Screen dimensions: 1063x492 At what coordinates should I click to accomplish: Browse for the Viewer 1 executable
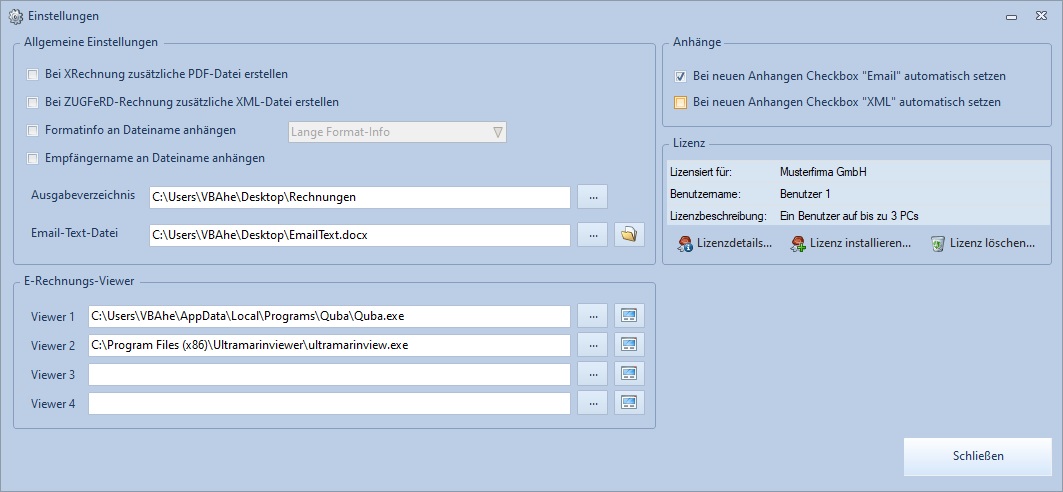[593, 316]
